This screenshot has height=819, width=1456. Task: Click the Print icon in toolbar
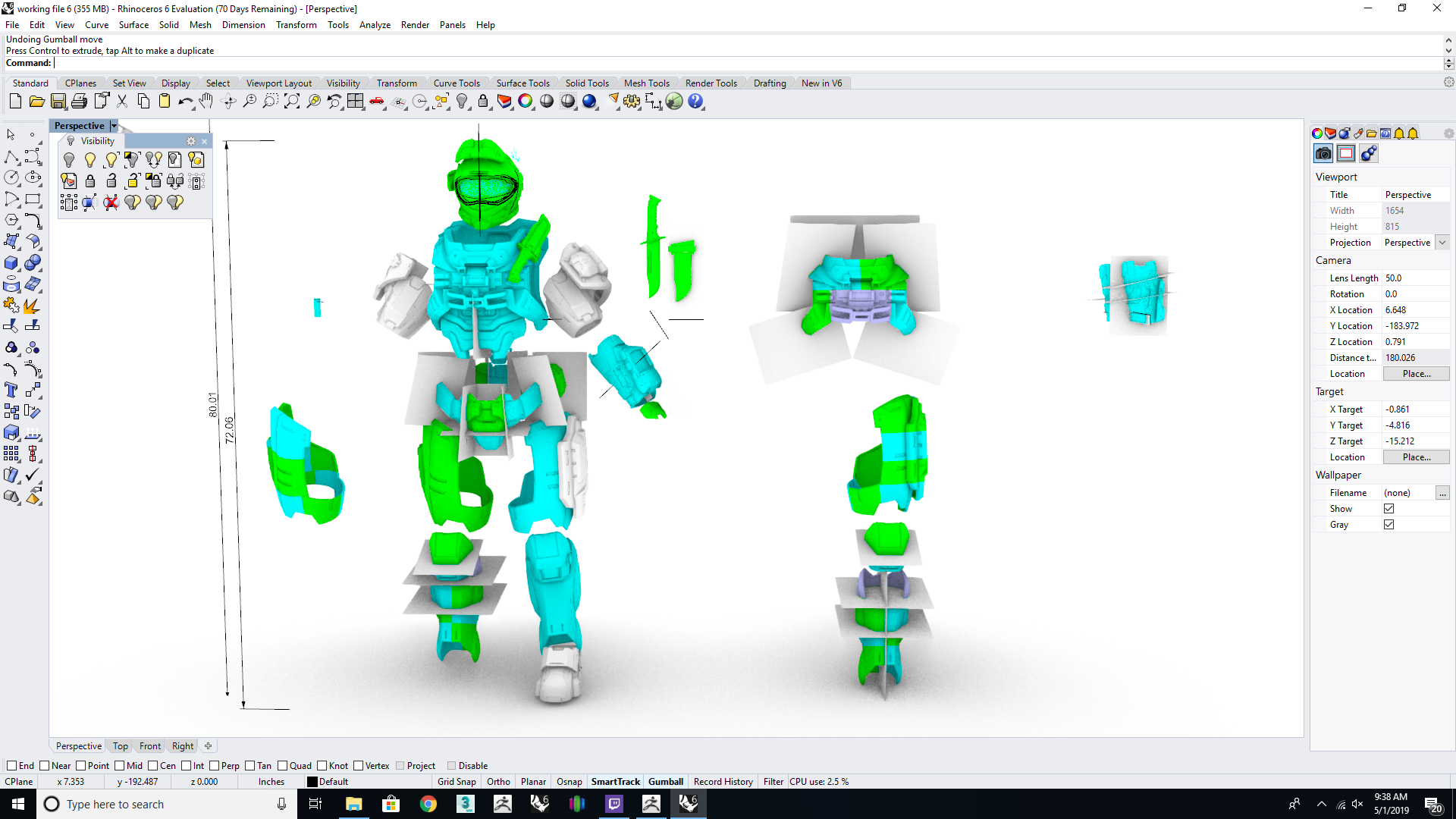[x=79, y=102]
